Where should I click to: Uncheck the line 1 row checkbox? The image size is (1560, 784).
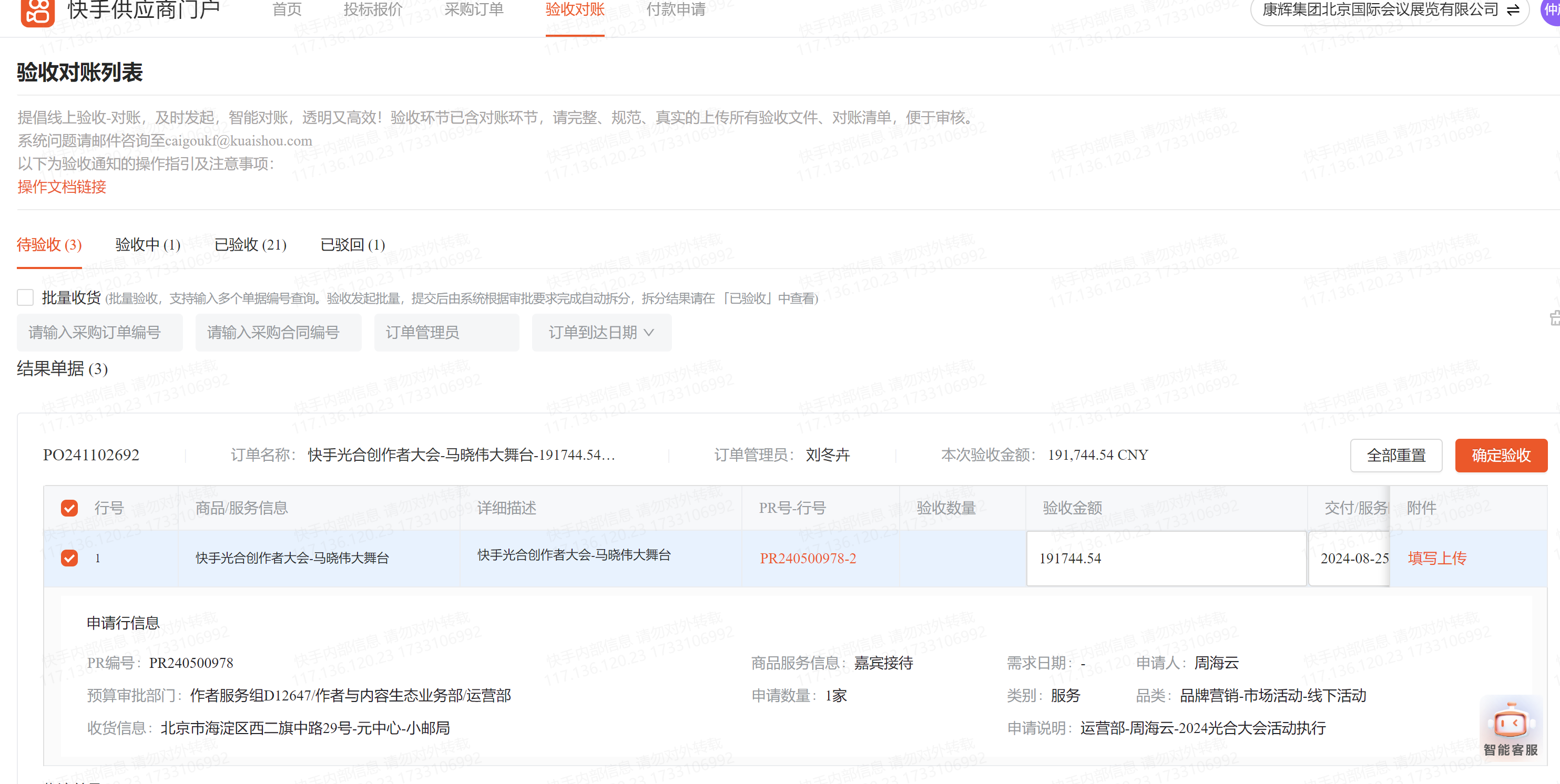69,558
